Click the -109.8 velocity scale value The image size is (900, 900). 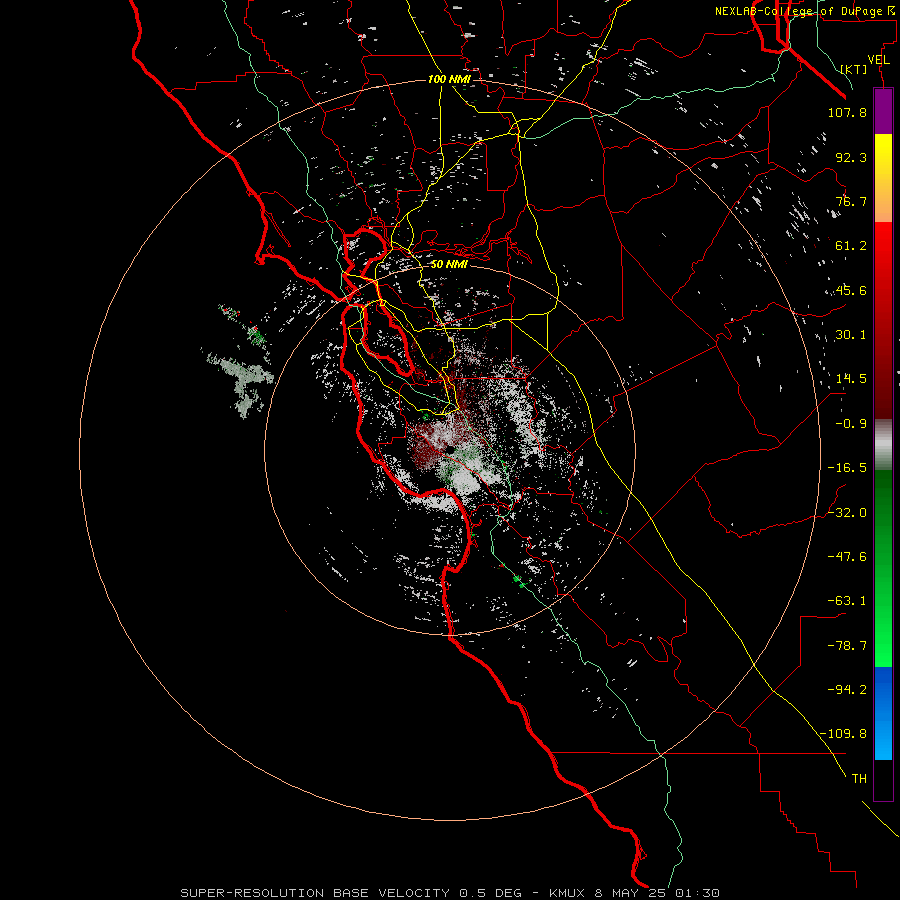point(843,734)
